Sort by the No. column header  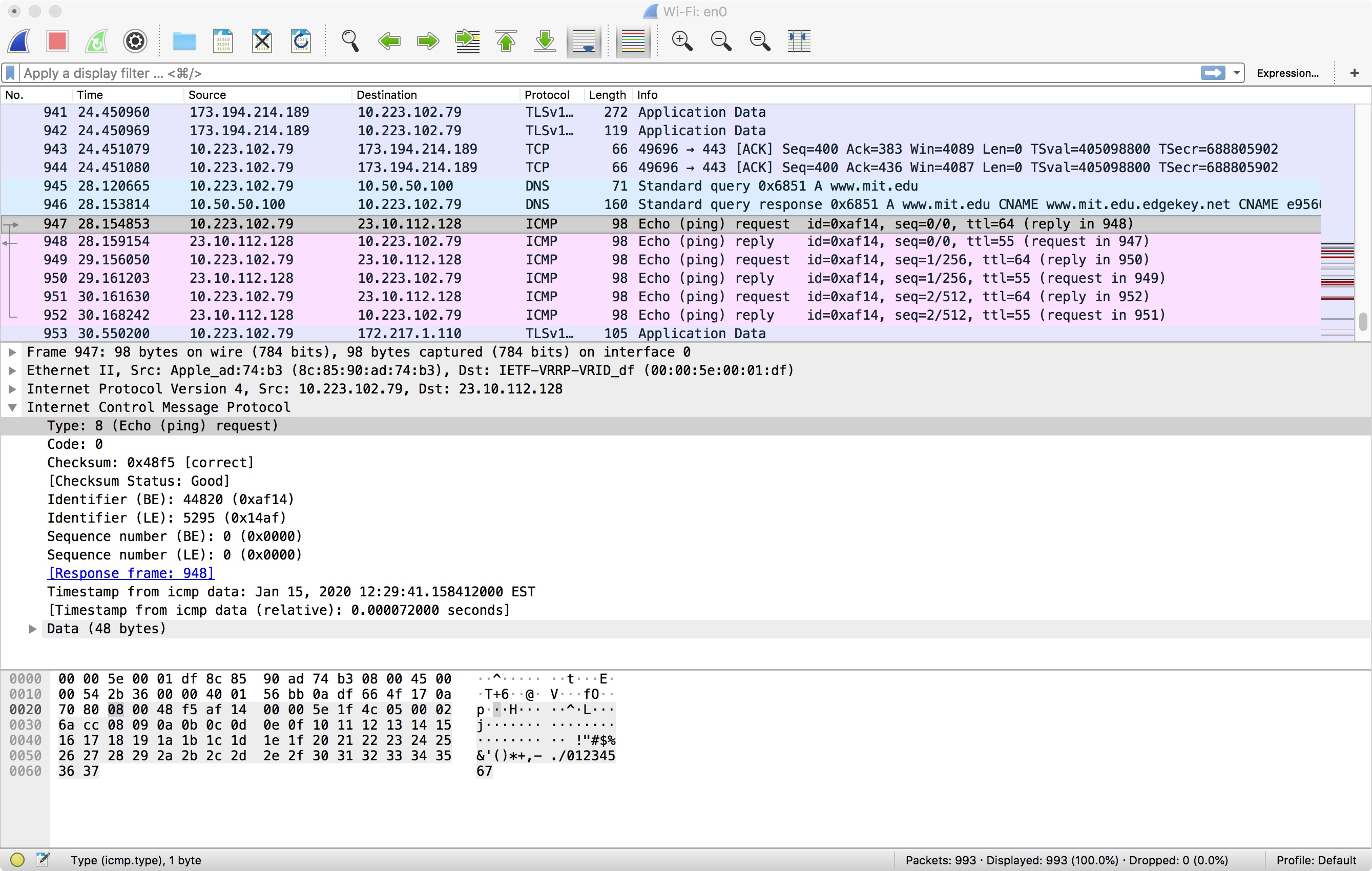tap(36, 95)
